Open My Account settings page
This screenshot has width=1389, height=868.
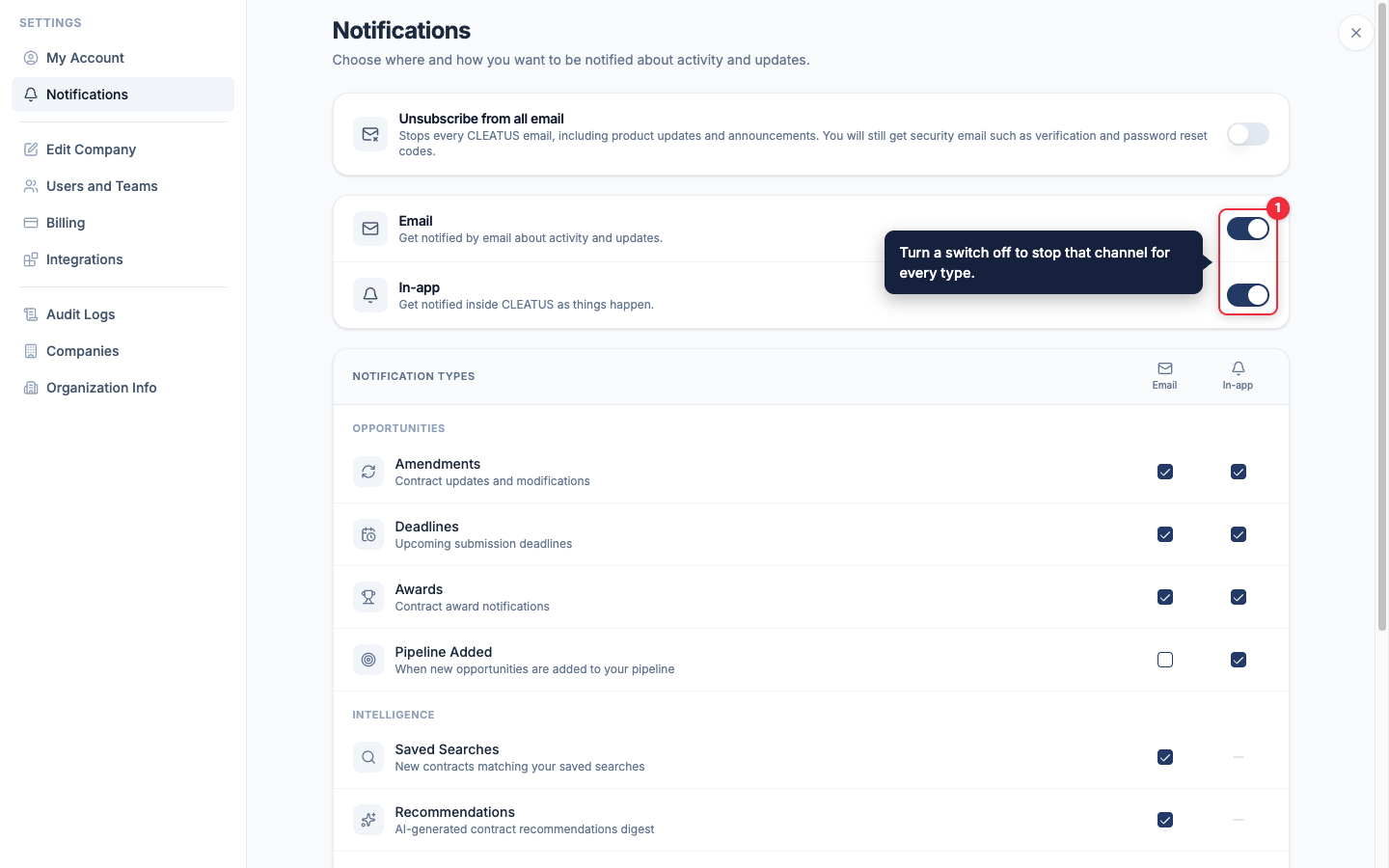click(123, 58)
